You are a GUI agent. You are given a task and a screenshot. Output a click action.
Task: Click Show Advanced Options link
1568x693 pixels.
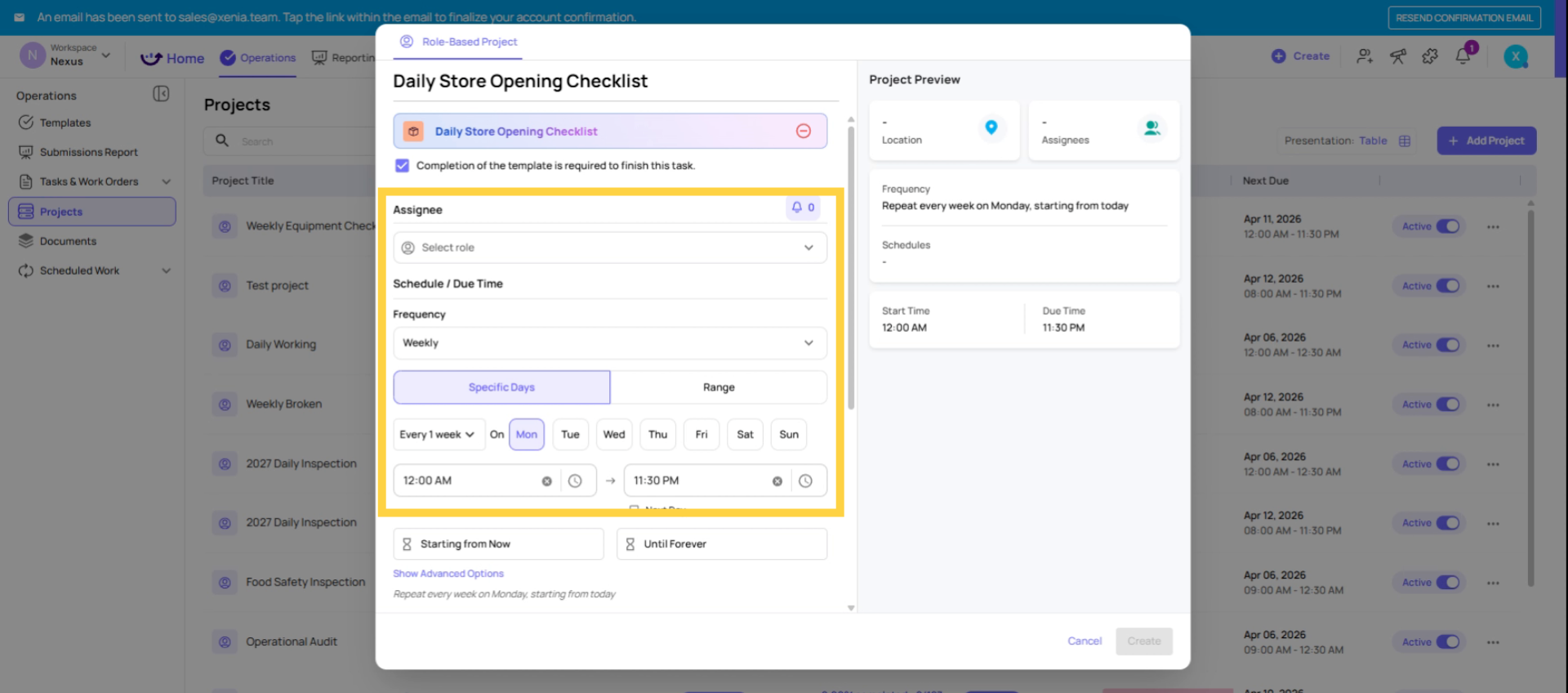(448, 574)
